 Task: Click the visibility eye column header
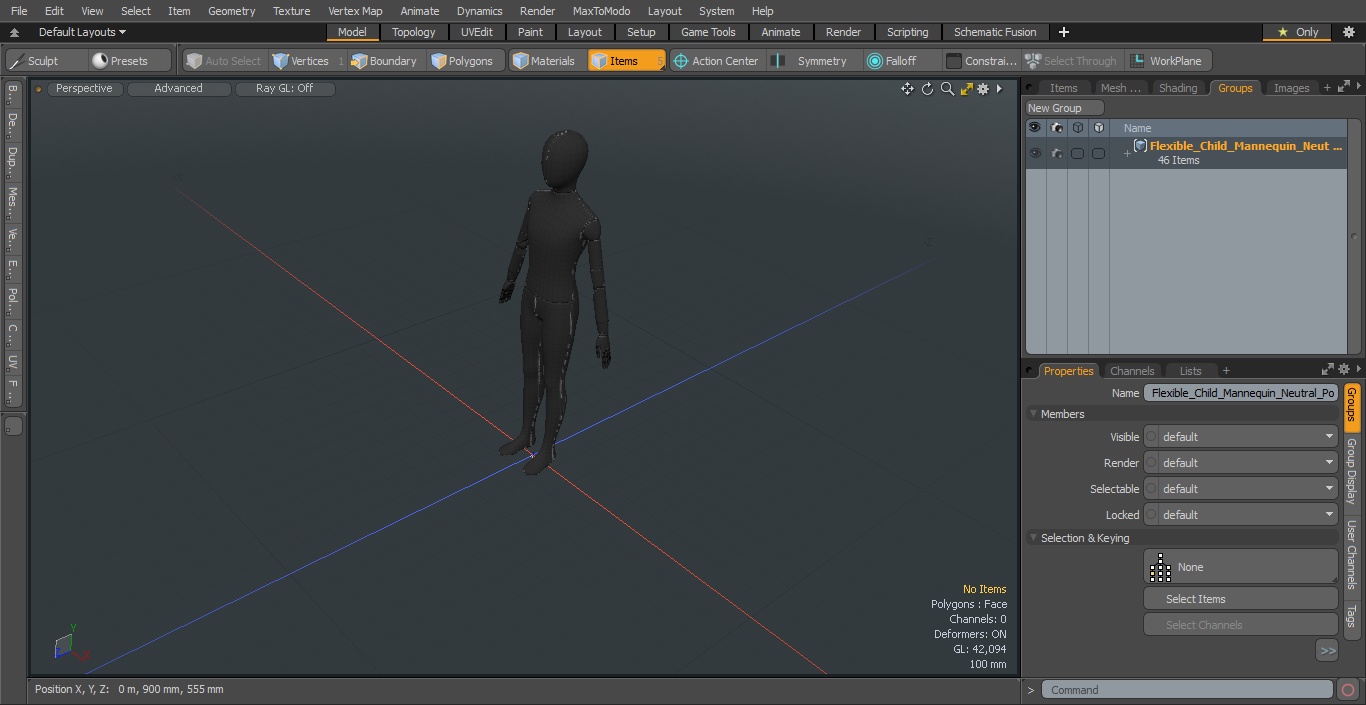point(1035,128)
